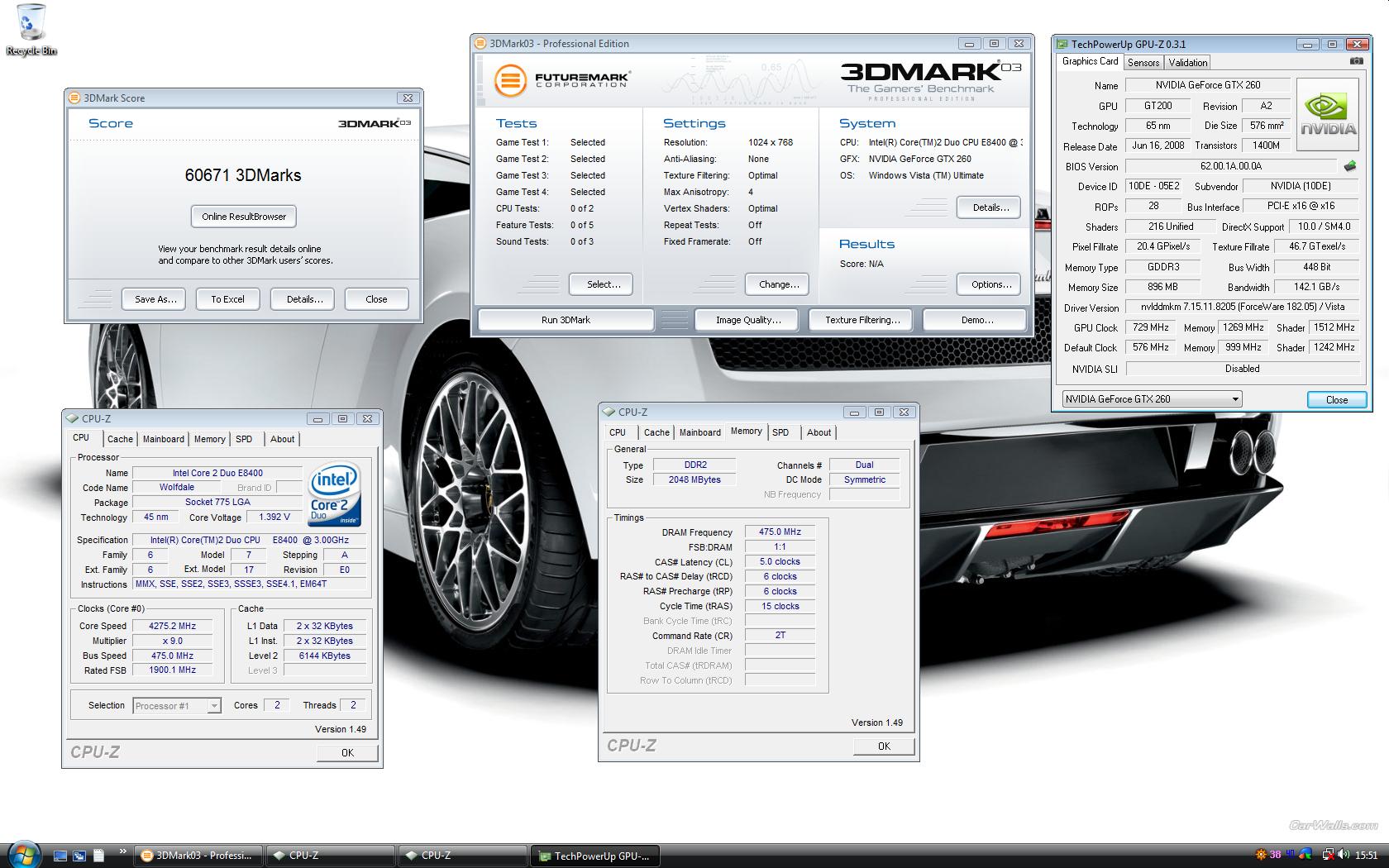
Task: Click the Image Quality button
Action: point(748,320)
